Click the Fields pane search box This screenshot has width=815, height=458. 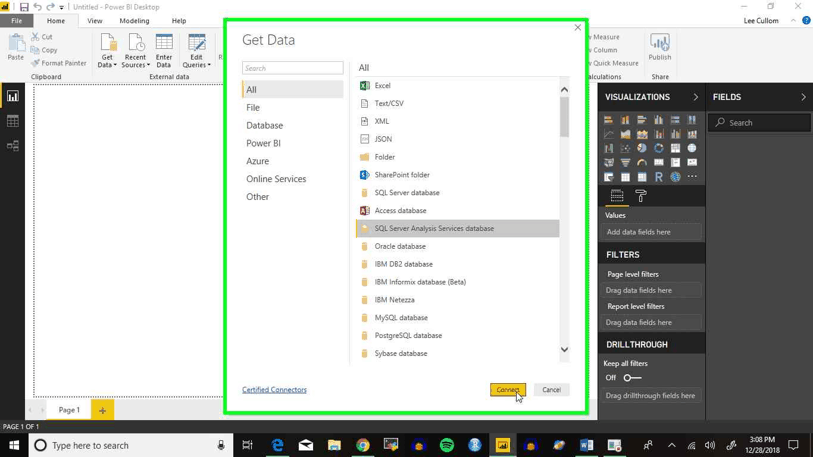tap(759, 123)
